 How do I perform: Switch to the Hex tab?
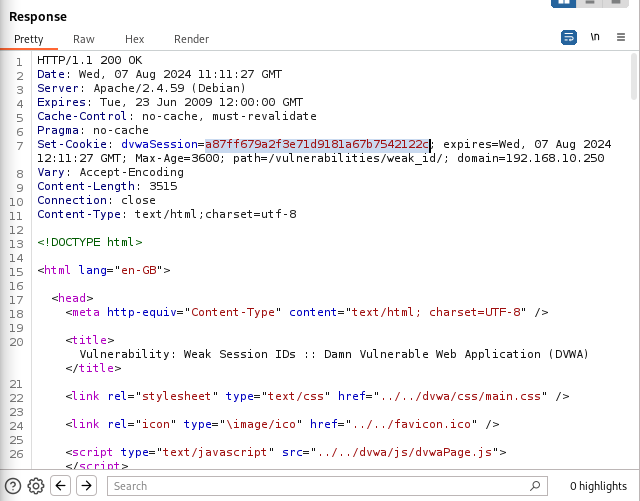(135, 39)
